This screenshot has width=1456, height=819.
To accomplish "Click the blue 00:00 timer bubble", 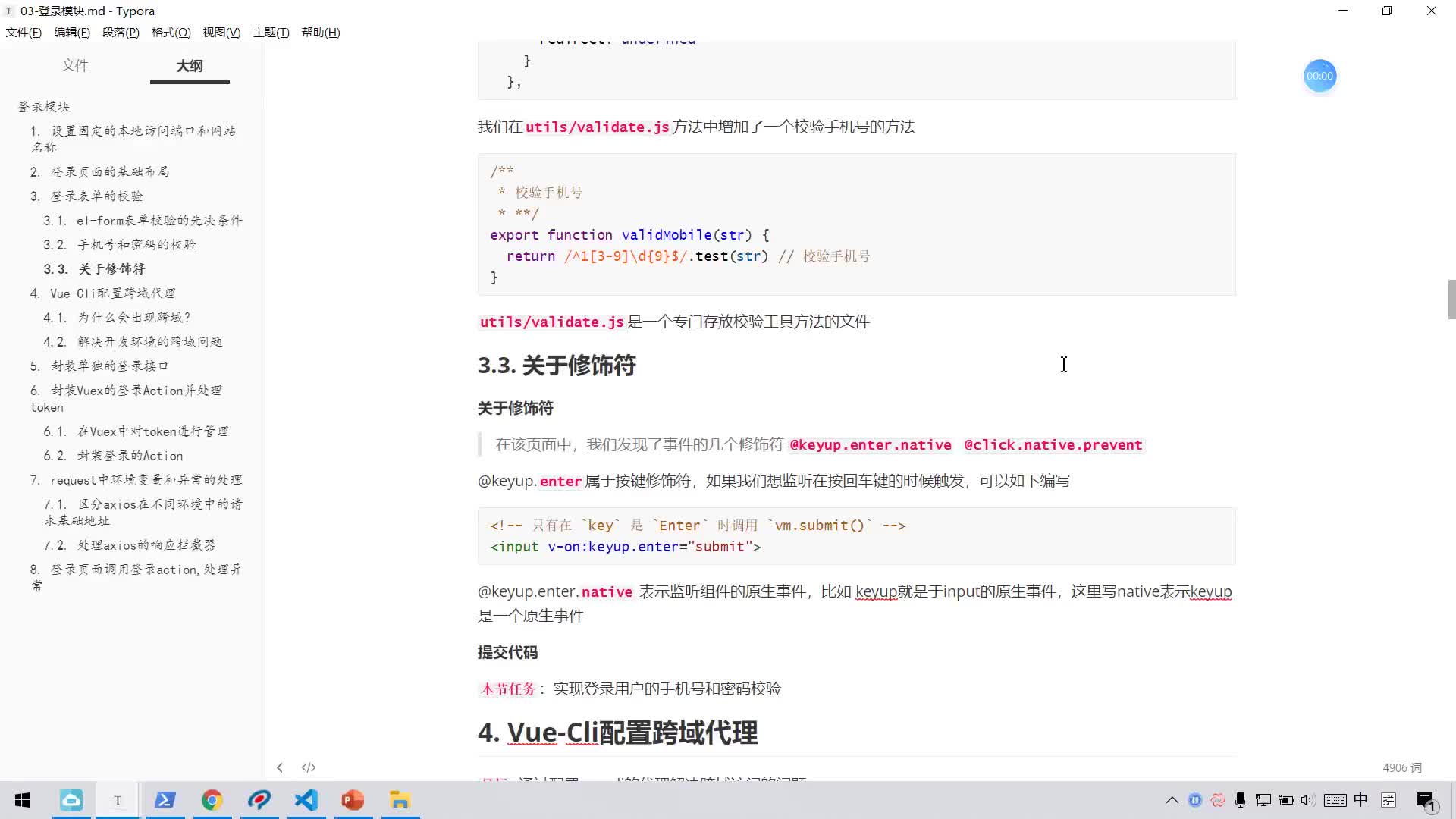I will click(1319, 76).
